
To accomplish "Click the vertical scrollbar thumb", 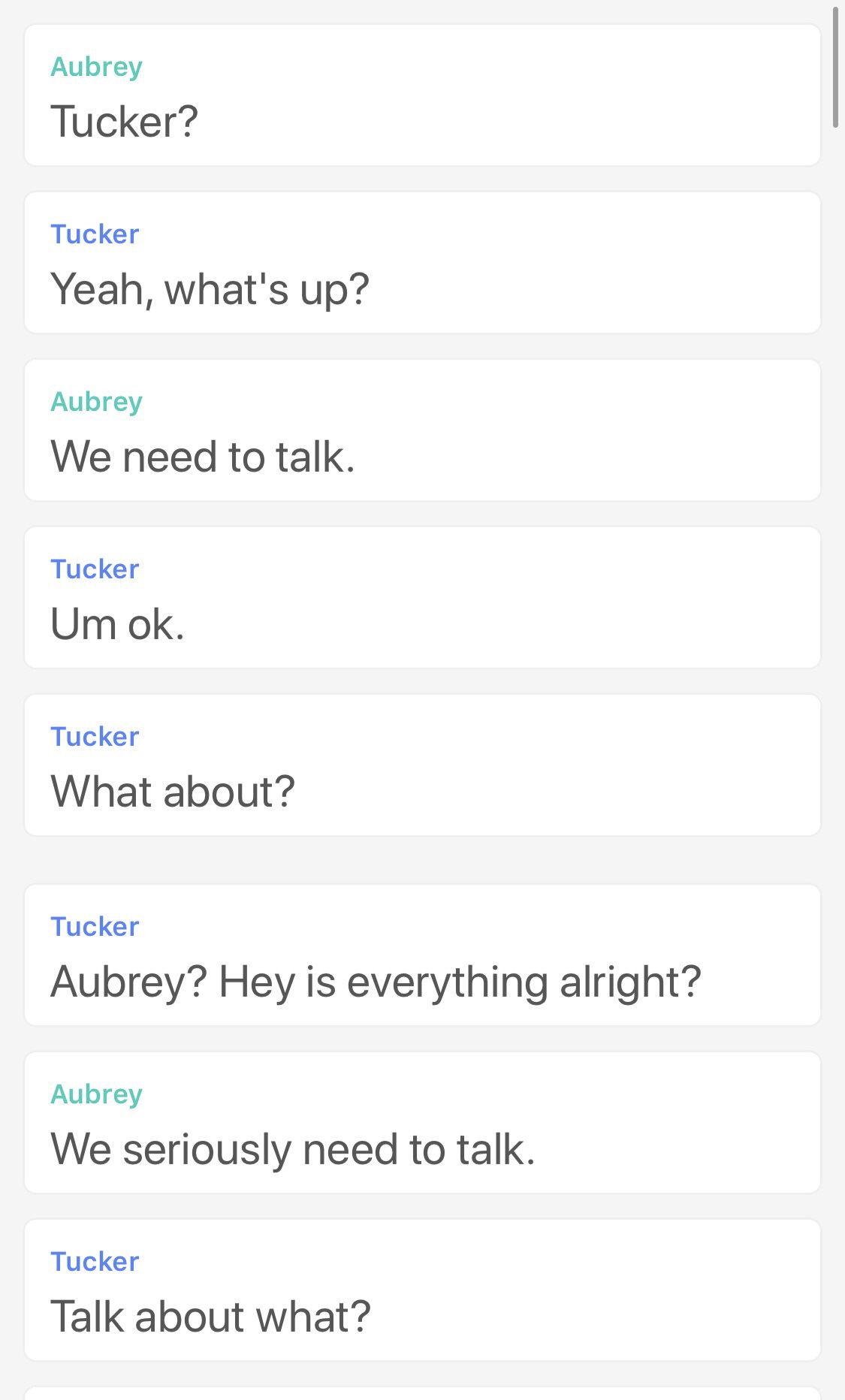I will click(x=835, y=66).
